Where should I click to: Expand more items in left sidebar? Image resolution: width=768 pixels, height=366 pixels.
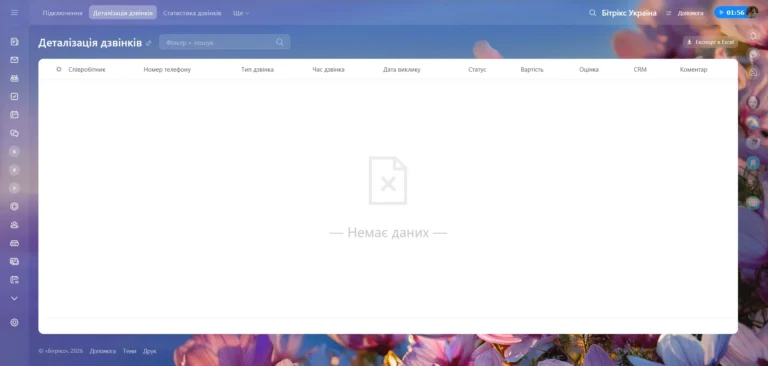point(14,298)
